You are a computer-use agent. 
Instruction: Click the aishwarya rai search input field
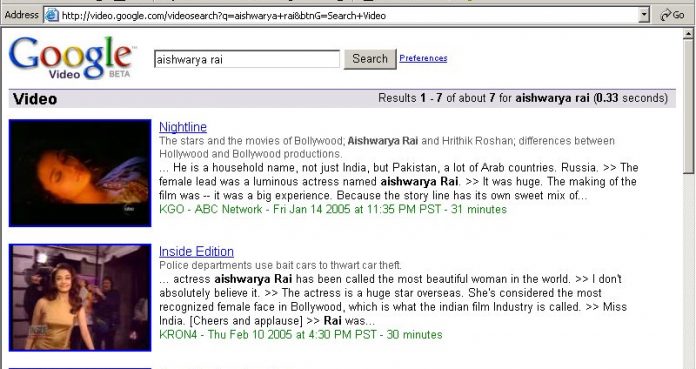(247, 59)
